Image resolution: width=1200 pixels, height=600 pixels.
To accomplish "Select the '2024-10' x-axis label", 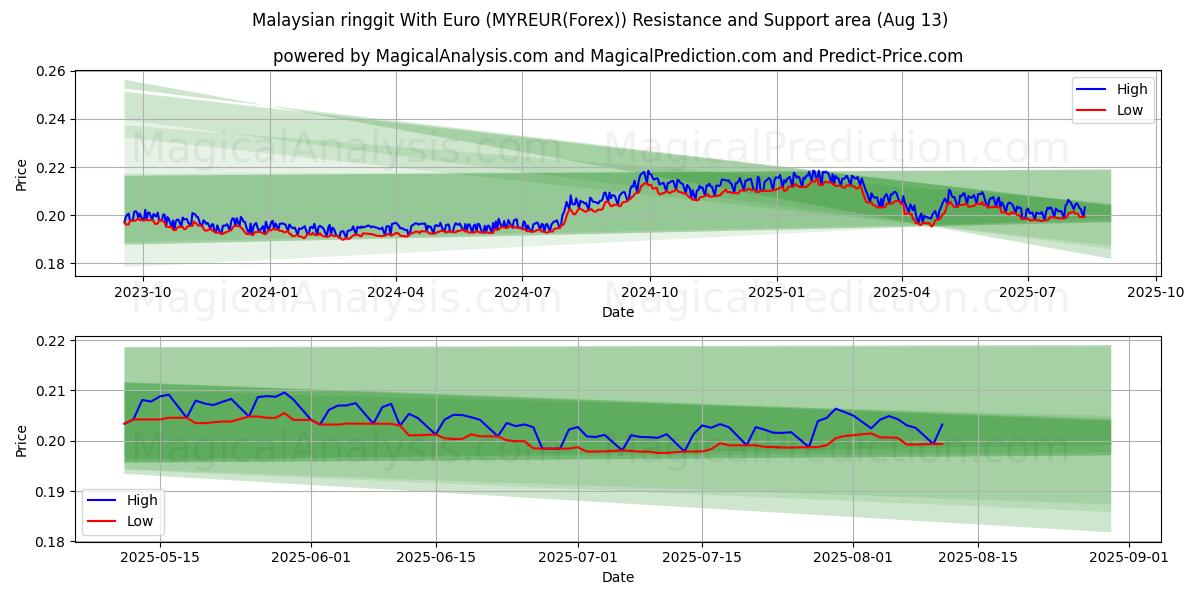I will [650, 292].
